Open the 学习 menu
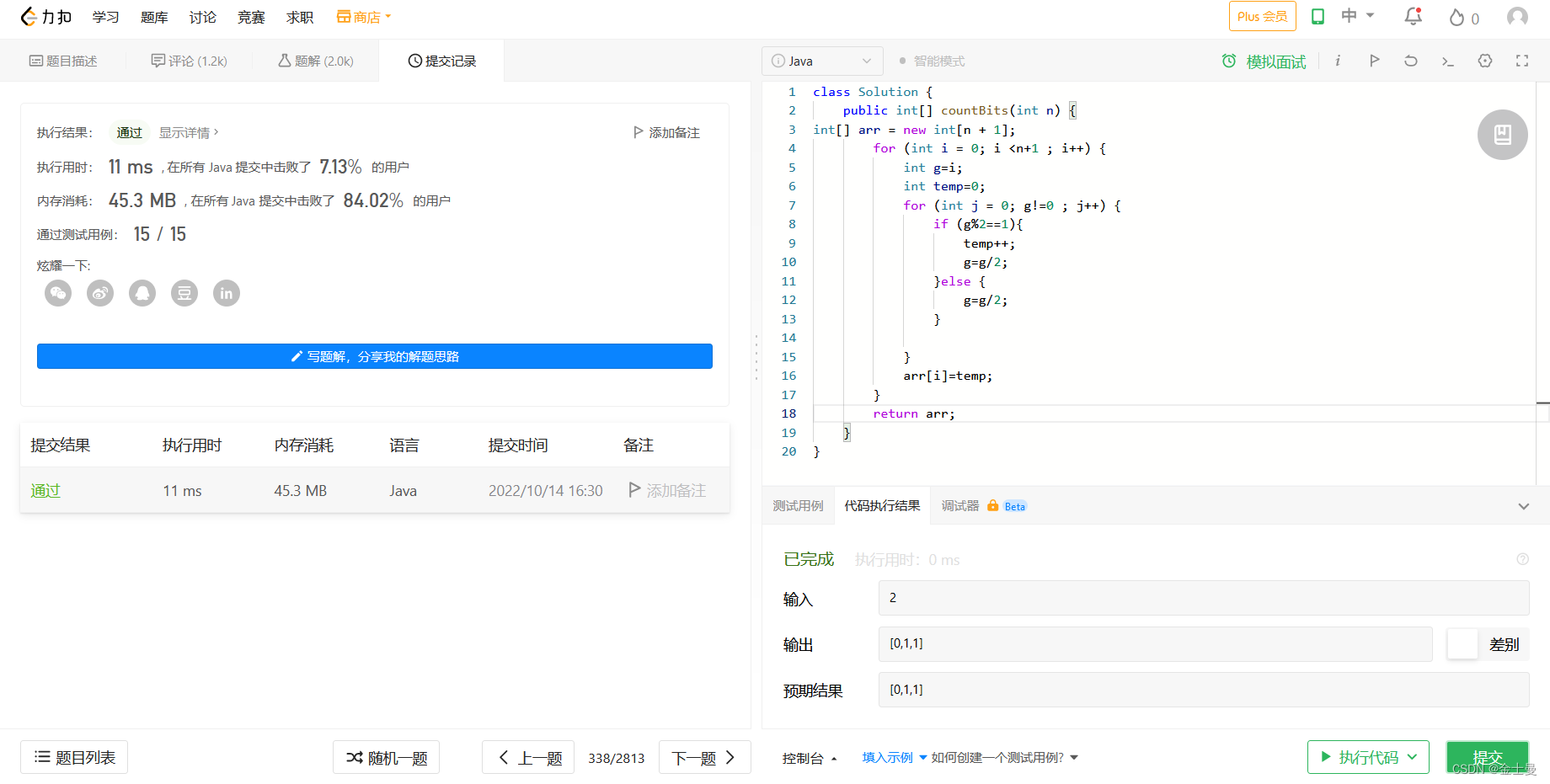1550x784 pixels. pyautogui.click(x=106, y=17)
